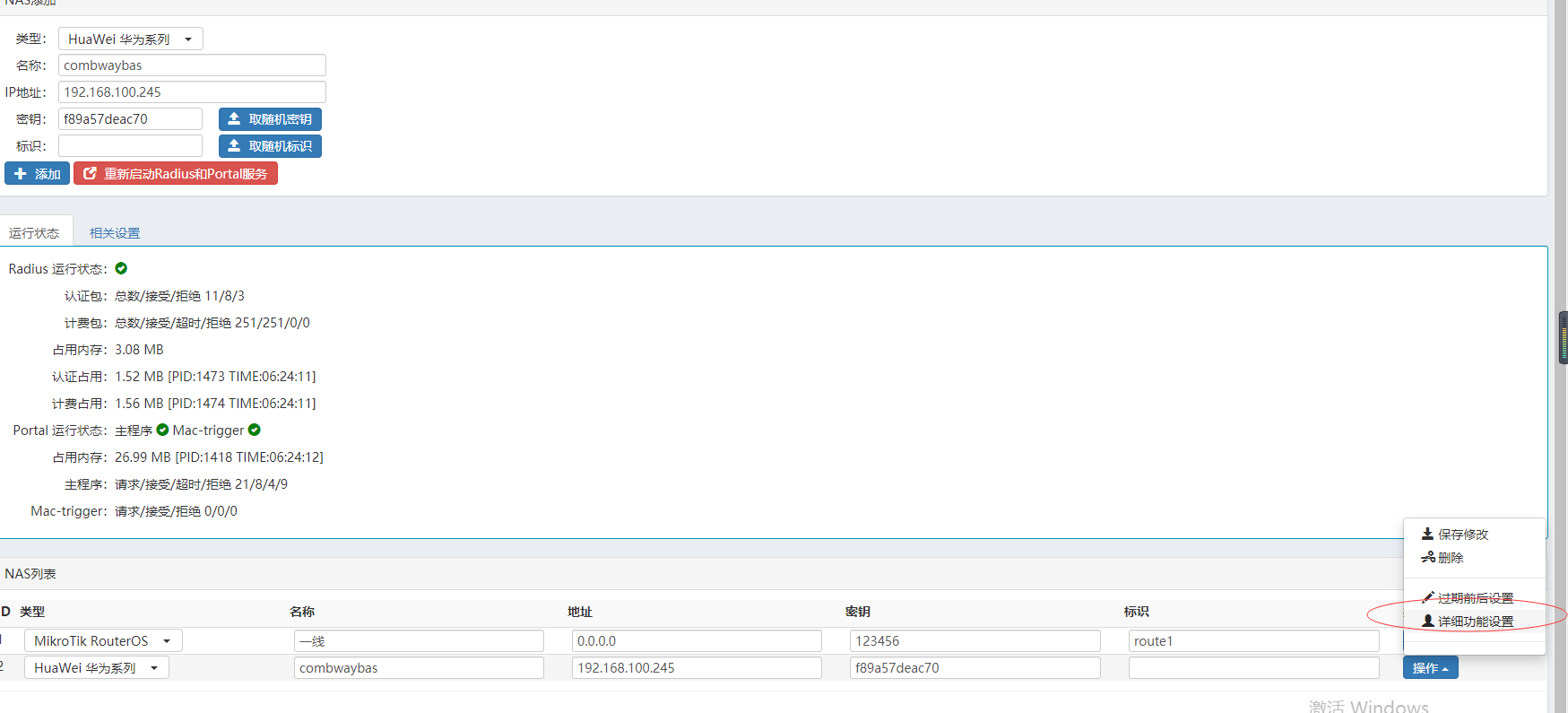Open the 操作 dropdown button
The image size is (1568, 713).
click(x=1430, y=668)
